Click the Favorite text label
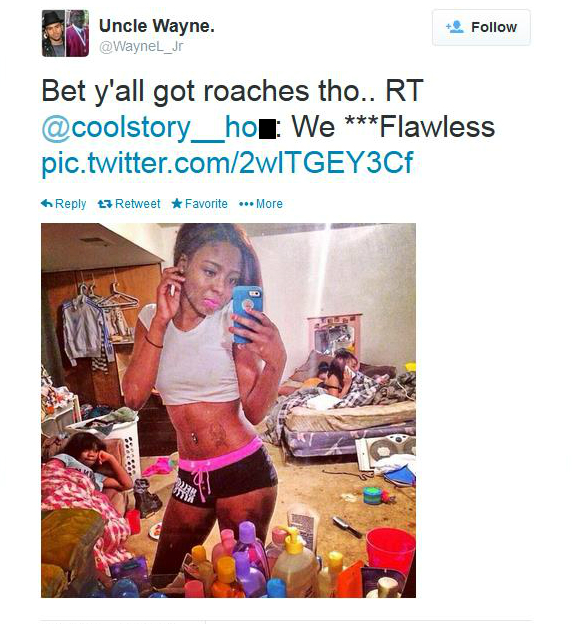This screenshot has height=624, width=573. [206, 204]
